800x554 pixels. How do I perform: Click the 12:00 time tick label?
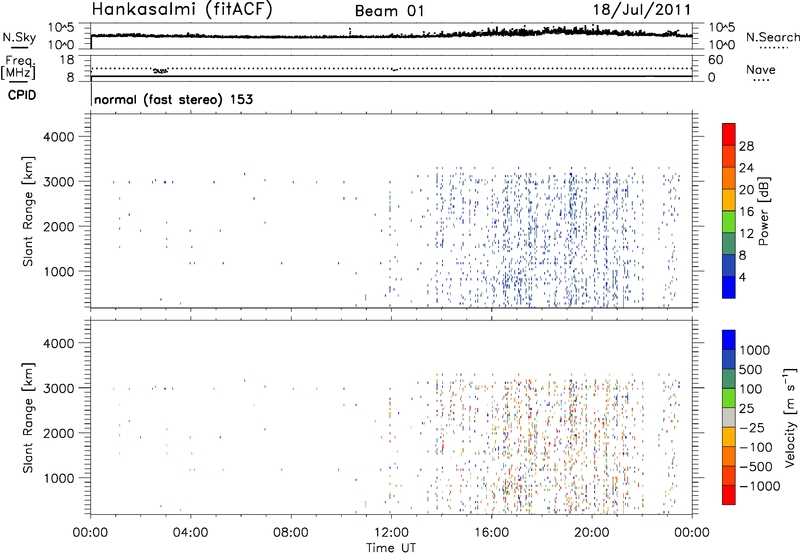pyautogui.click(x=391, y=533)
